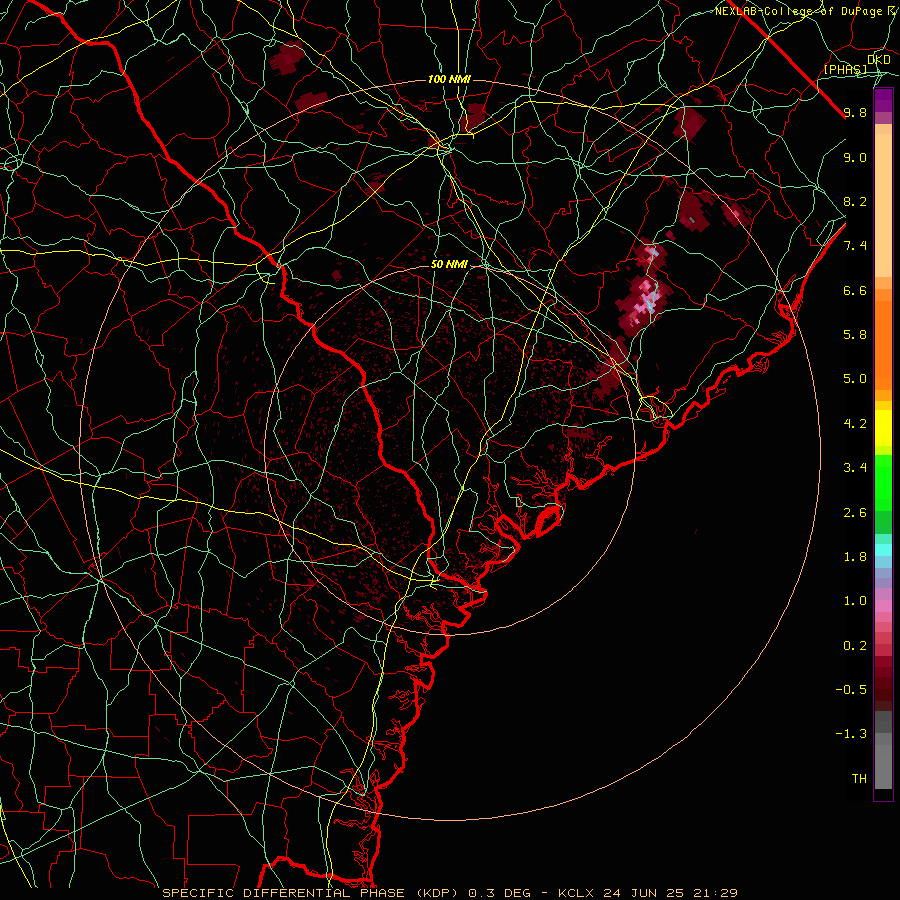Select the 4.2 scale value

pyautogui.click(x=855, y=424)
